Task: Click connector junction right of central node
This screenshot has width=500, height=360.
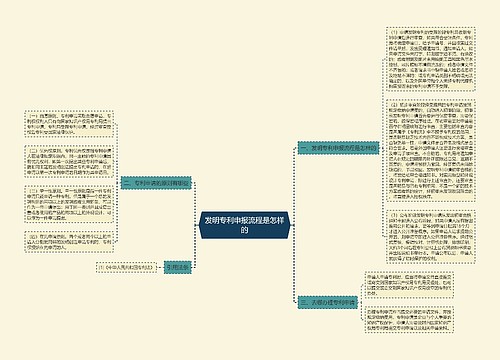Action: coord(293,225)
